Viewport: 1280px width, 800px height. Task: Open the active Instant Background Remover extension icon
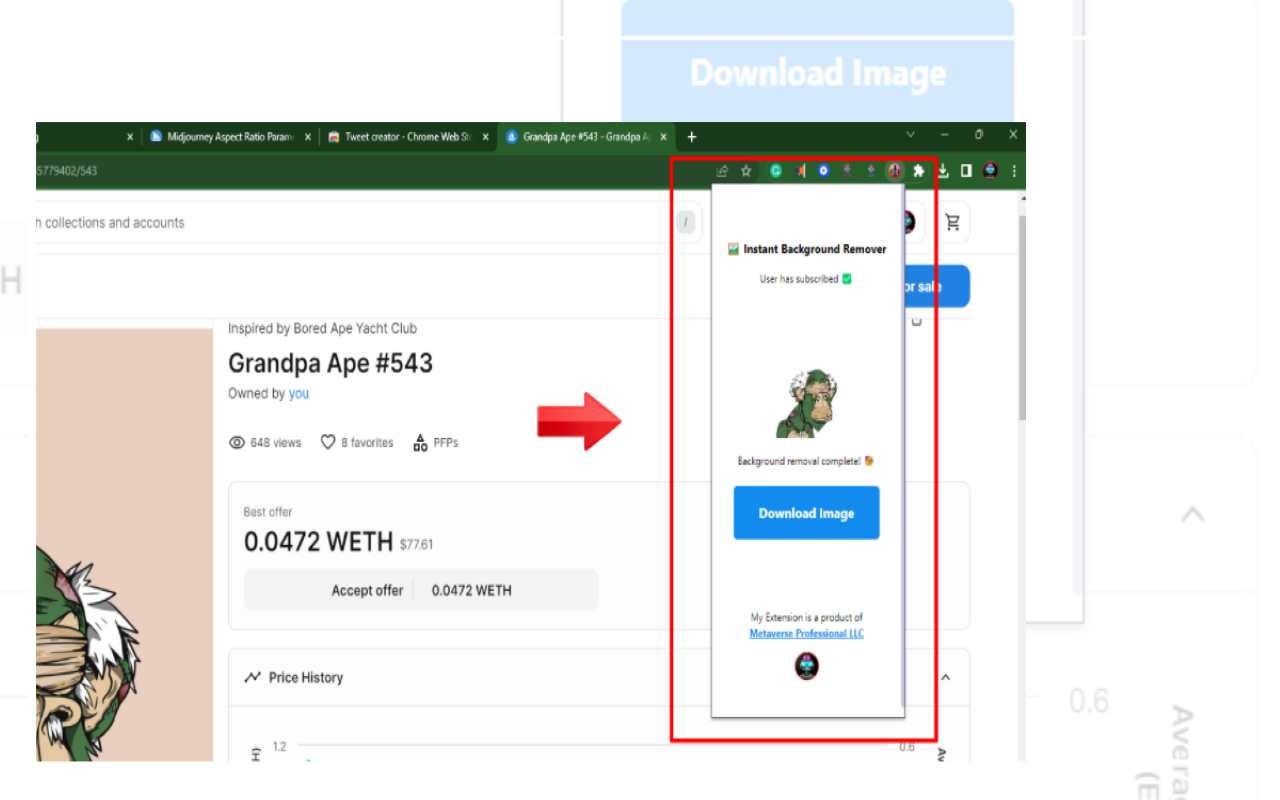tap(895, 171)
